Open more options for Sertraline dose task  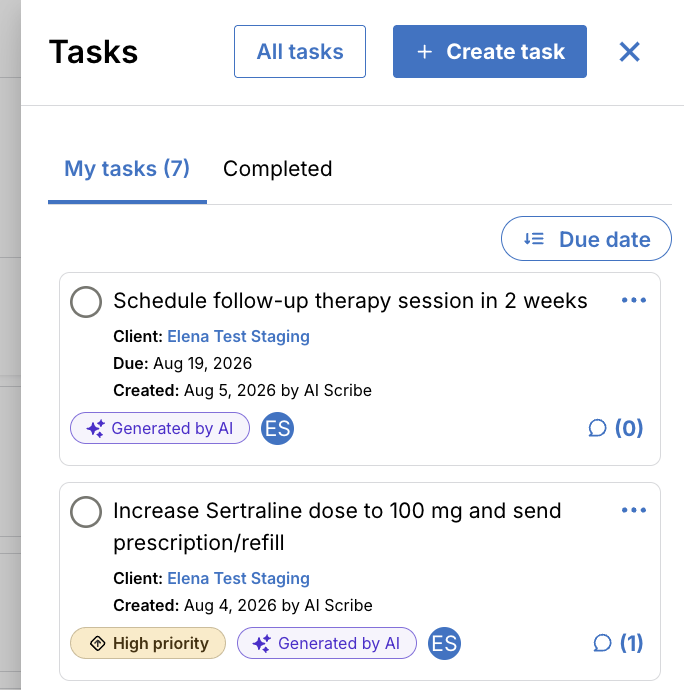(633, 510)
